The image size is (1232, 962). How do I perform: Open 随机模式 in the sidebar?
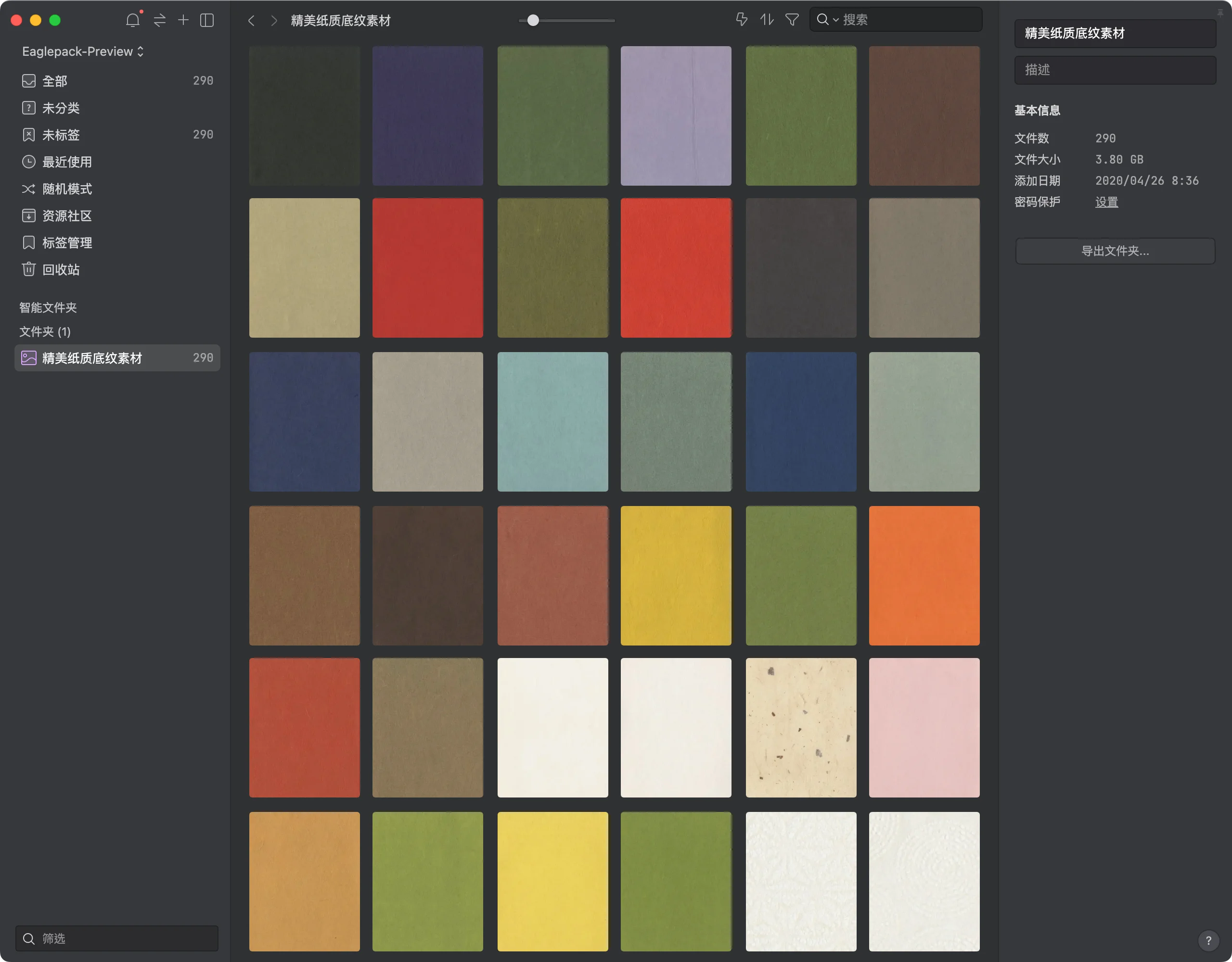click(117, 189)
